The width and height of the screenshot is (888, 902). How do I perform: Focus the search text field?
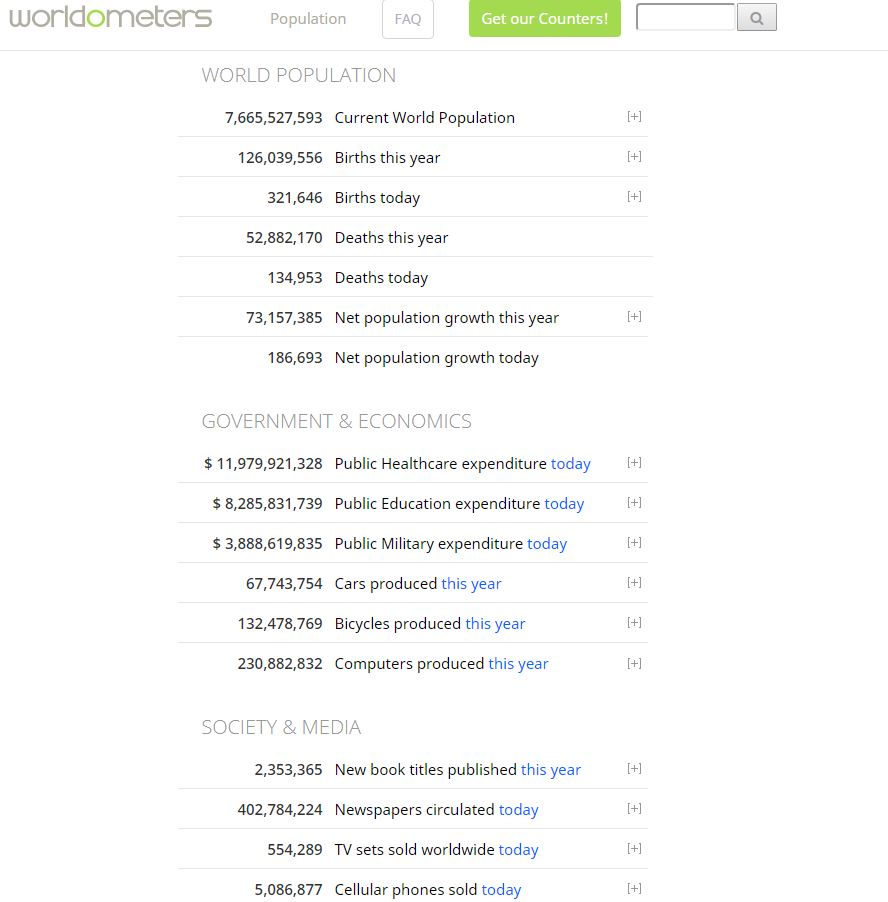click(x=686, y=18)
